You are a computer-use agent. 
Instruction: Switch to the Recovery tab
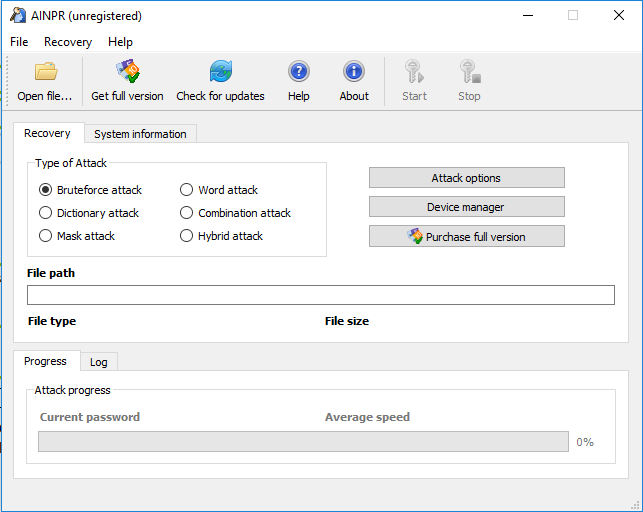tap(48, 133)
